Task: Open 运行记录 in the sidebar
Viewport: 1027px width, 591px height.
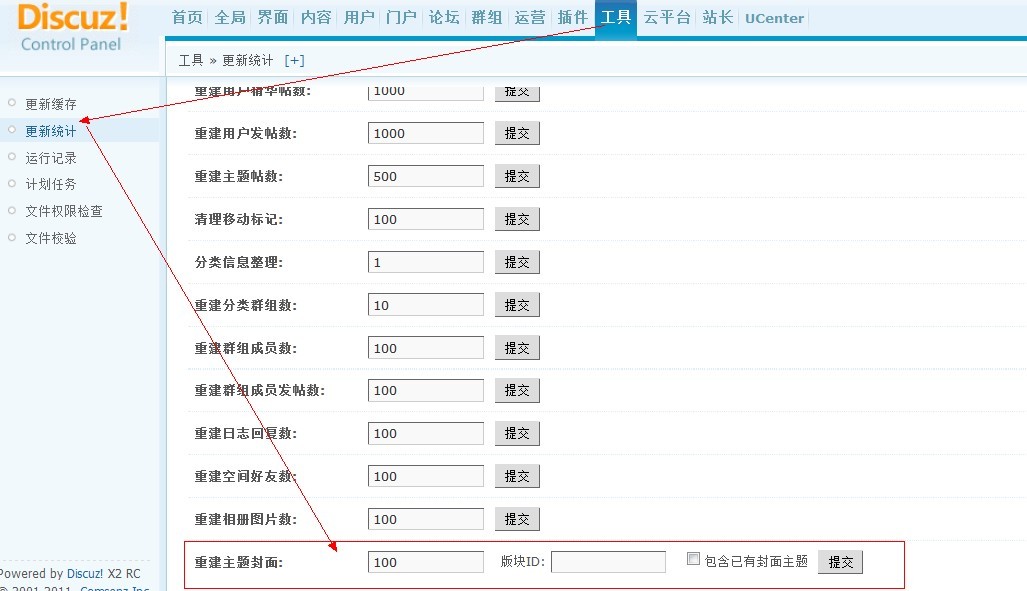Action: coord(51,158)
